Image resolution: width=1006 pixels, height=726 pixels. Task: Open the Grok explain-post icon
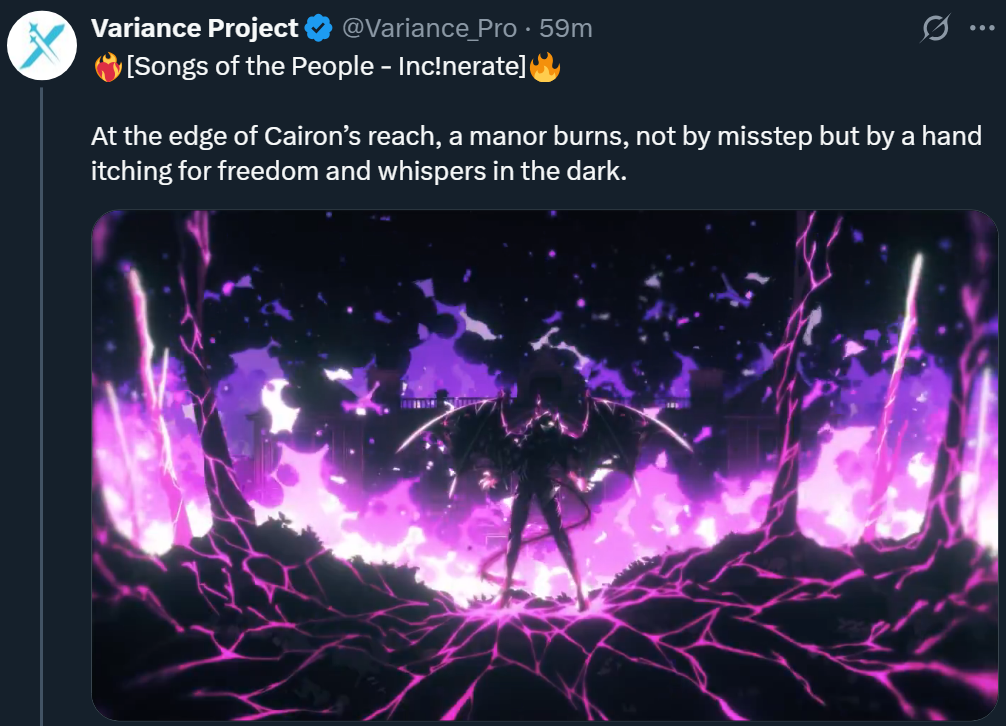click(x=934, y=30)
